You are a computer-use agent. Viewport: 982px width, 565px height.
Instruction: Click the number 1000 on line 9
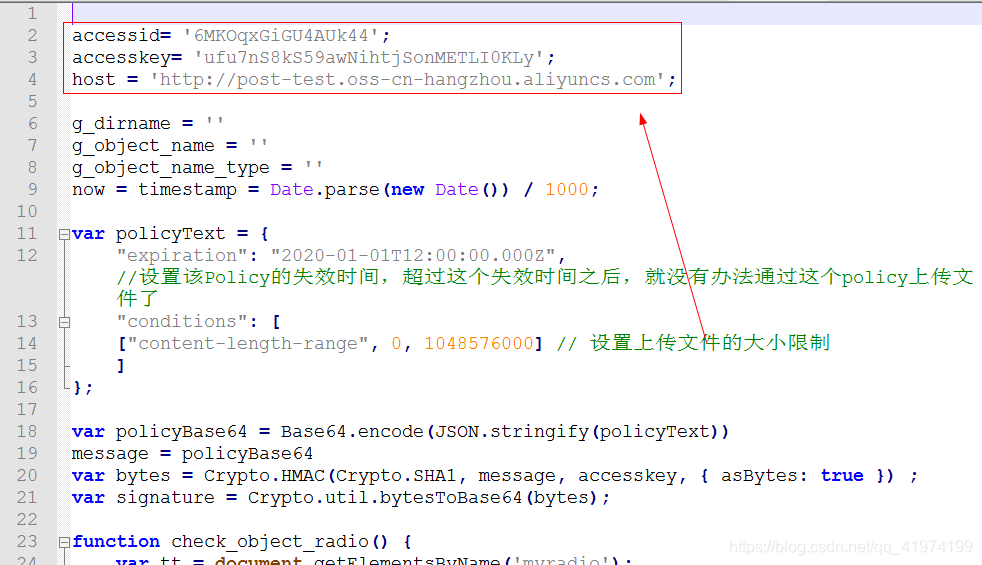pyautogui.click(x=567, y=189)
